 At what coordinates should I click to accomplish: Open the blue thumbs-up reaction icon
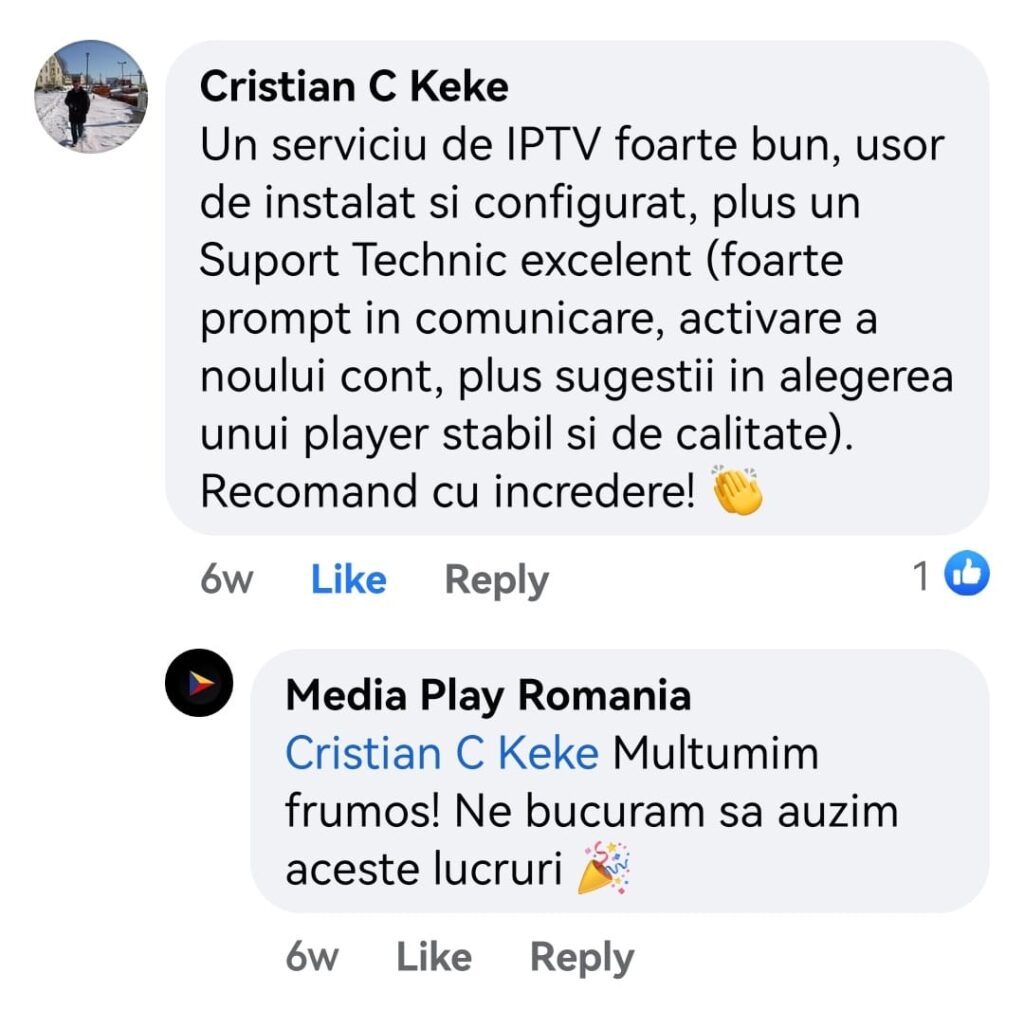click(x=967, y=574)
